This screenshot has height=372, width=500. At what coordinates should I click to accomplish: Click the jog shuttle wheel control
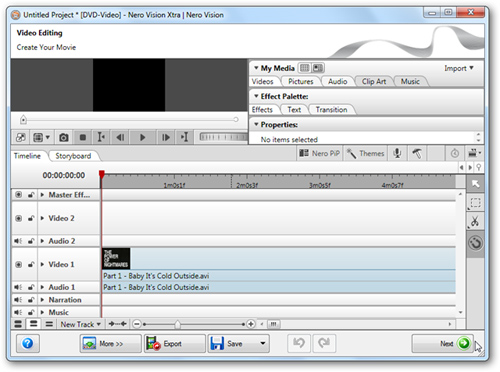pyautogui.click(x=223, y=137)
